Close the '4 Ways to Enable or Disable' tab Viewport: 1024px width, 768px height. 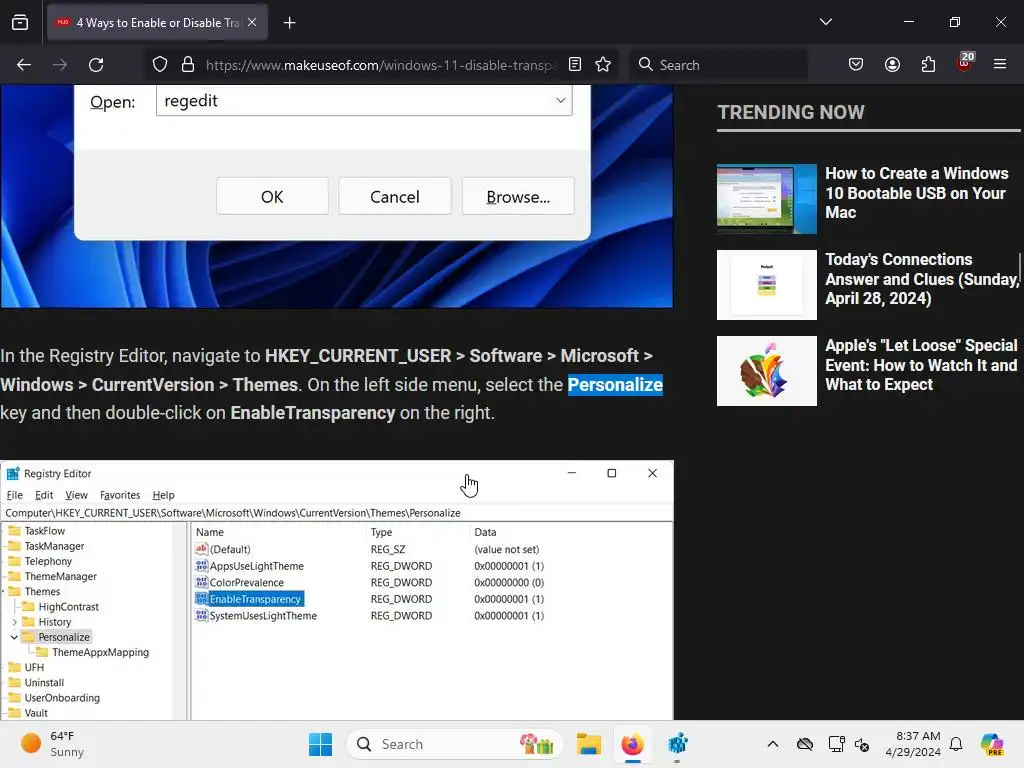(x=252, y=22)
